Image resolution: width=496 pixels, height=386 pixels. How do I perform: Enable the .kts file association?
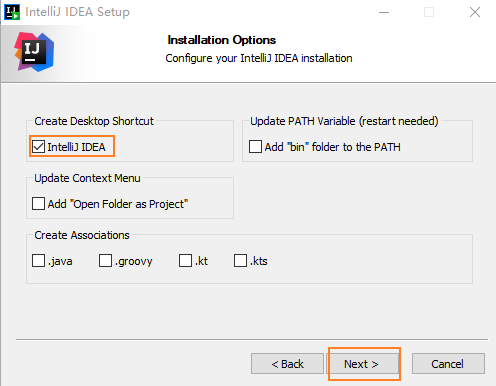click(240, 261)
